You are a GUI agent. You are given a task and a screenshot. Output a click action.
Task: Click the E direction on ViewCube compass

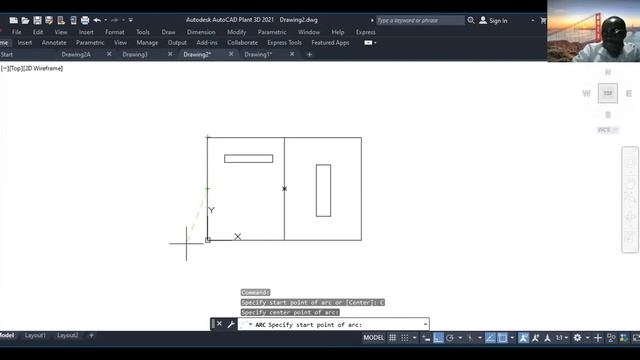click(629, 93)
